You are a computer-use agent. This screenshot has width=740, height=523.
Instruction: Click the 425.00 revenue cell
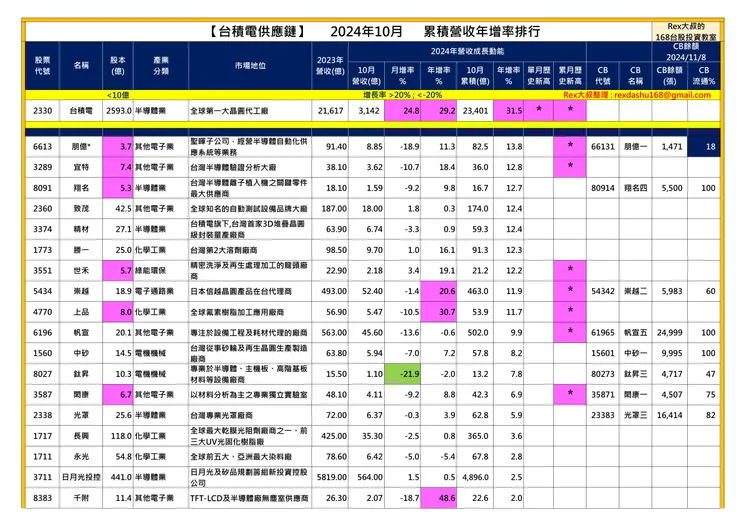(330, 436)
